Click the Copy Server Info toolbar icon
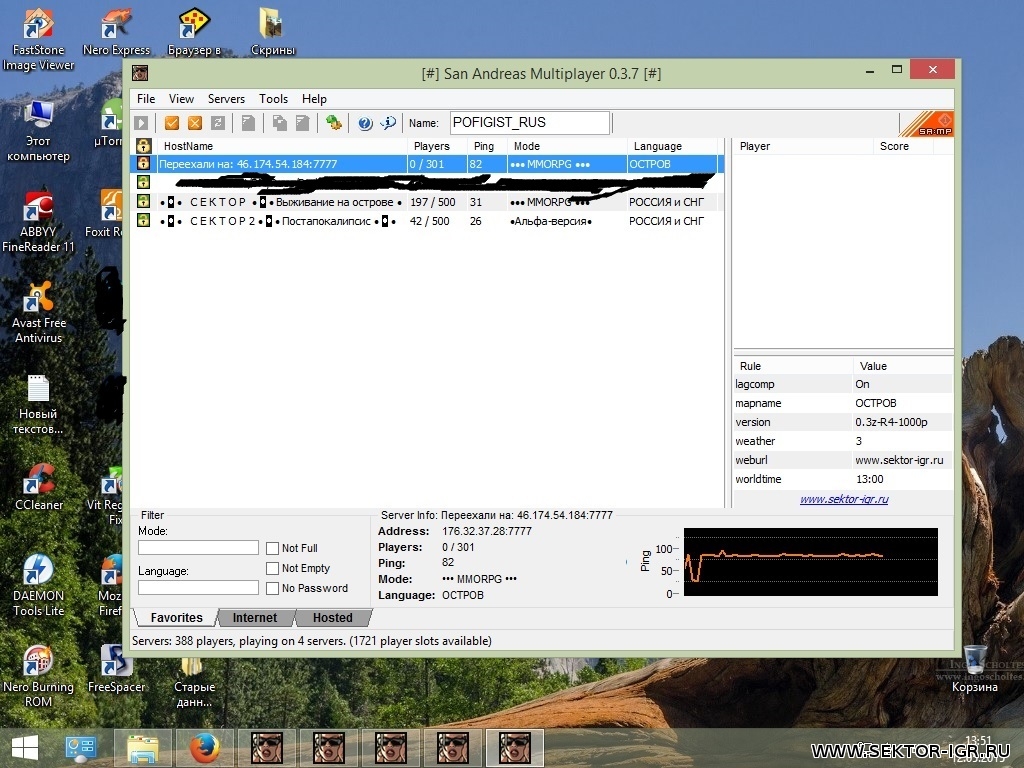 click(280, 123)
